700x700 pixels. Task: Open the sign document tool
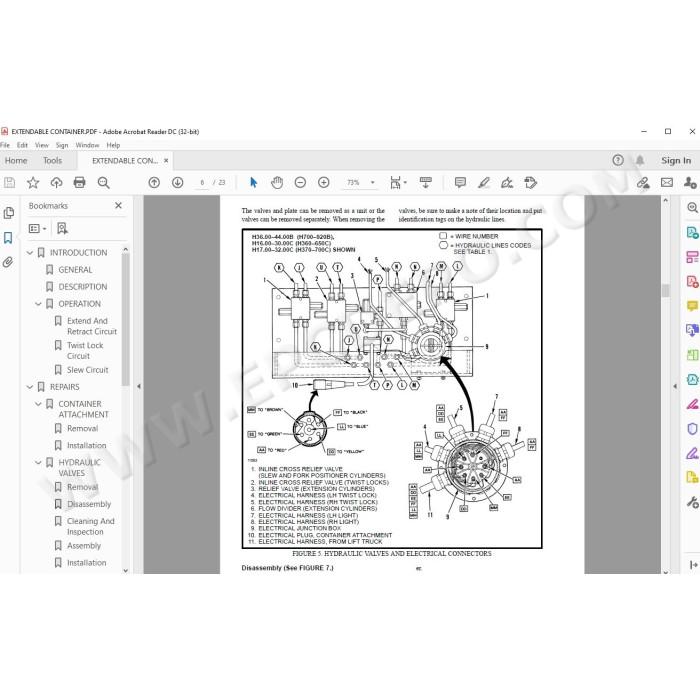(x=507, y=183)
